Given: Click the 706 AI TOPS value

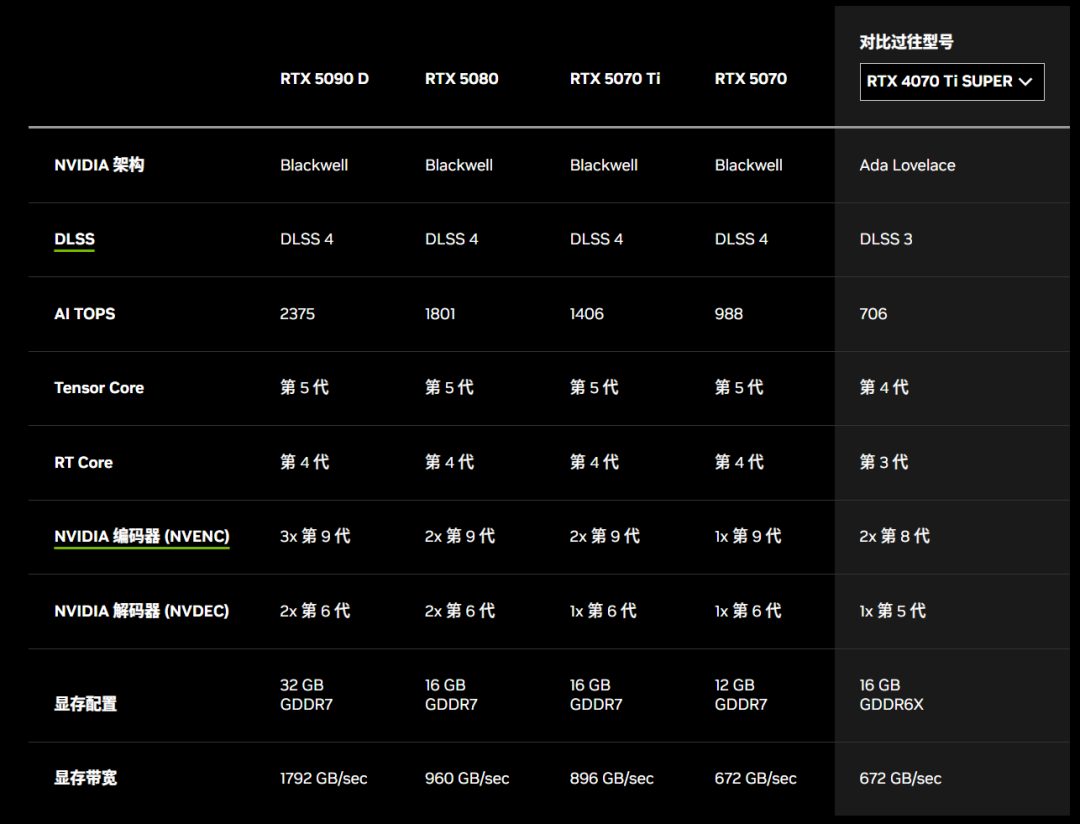Looking at the screenshot, I should click(x=873, y=313).
